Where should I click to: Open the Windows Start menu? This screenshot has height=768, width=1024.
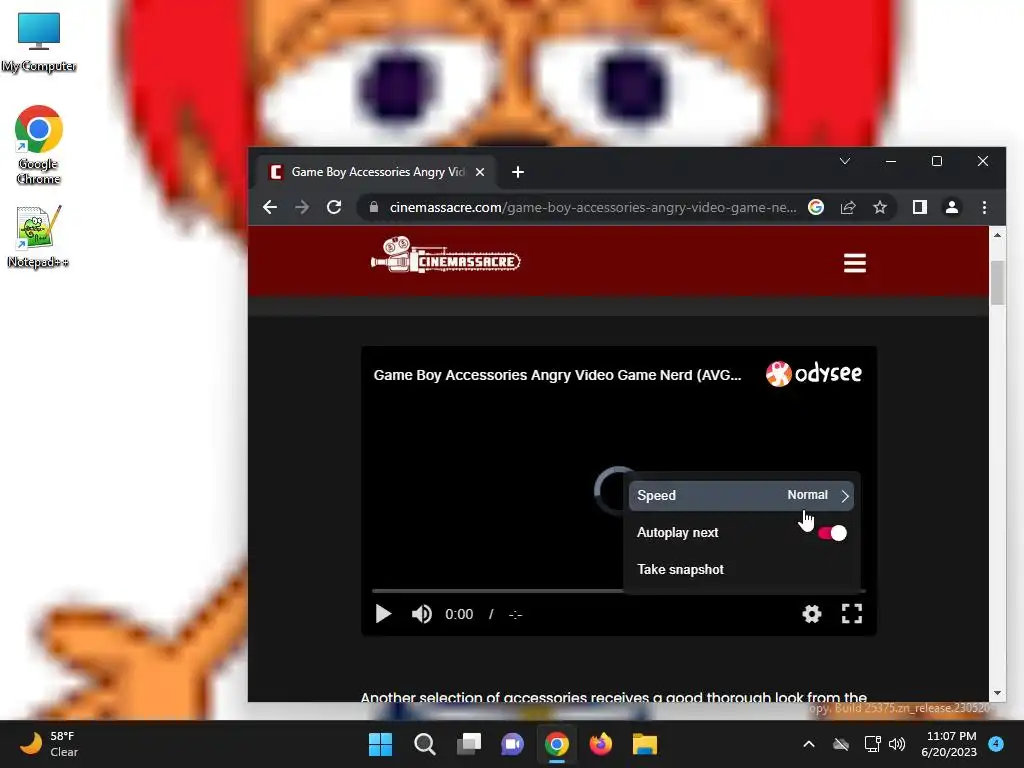[x=380, y=744]
